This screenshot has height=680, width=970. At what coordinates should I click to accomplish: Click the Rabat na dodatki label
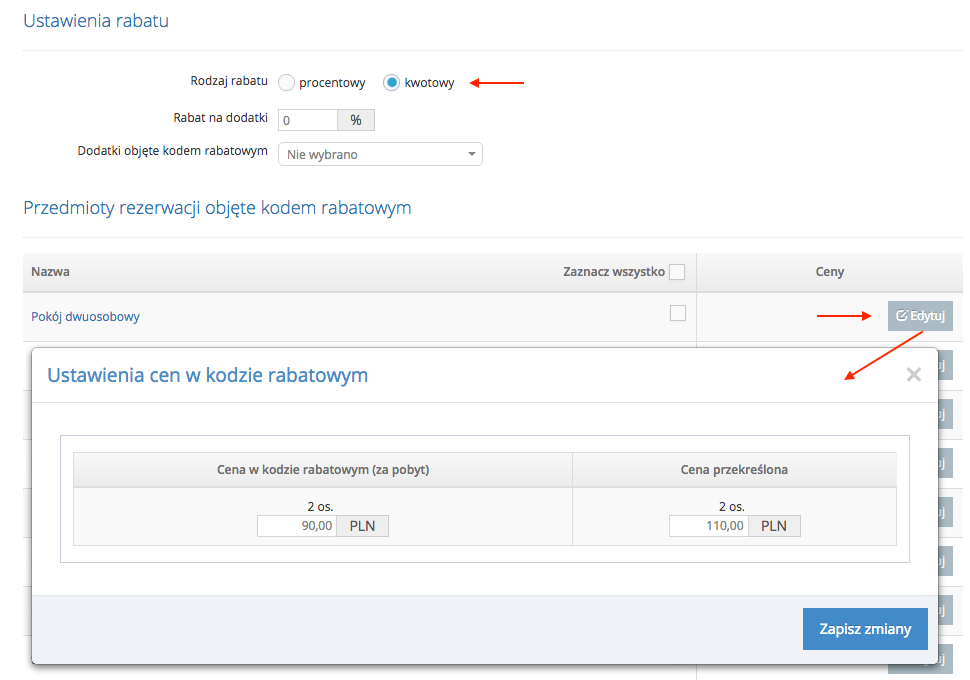click(x=220, y=118)
